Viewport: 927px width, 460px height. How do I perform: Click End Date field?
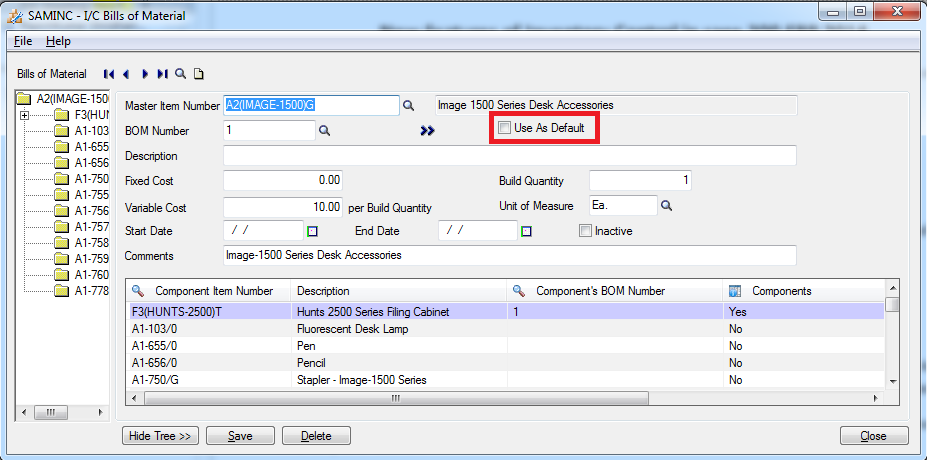[x=478, y=231]
